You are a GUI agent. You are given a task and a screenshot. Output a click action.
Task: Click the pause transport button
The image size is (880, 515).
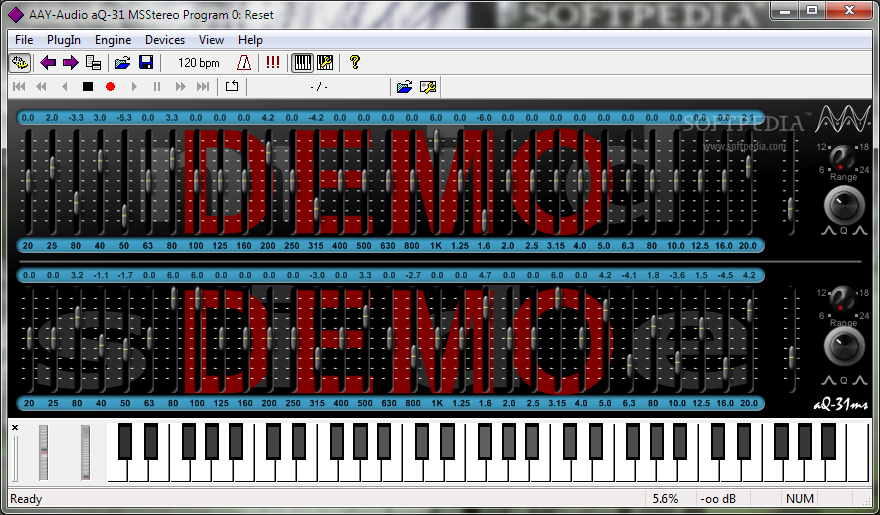[157, 86]
